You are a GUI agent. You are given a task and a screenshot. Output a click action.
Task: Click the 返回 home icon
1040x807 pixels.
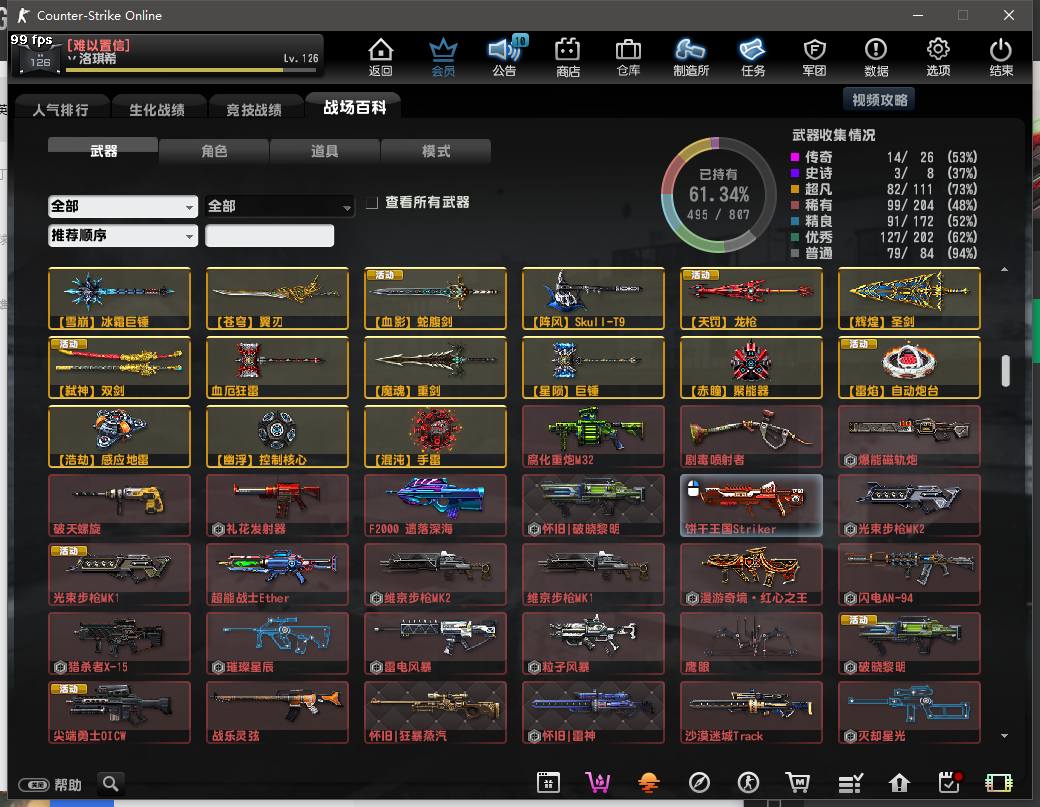point(381,57)
